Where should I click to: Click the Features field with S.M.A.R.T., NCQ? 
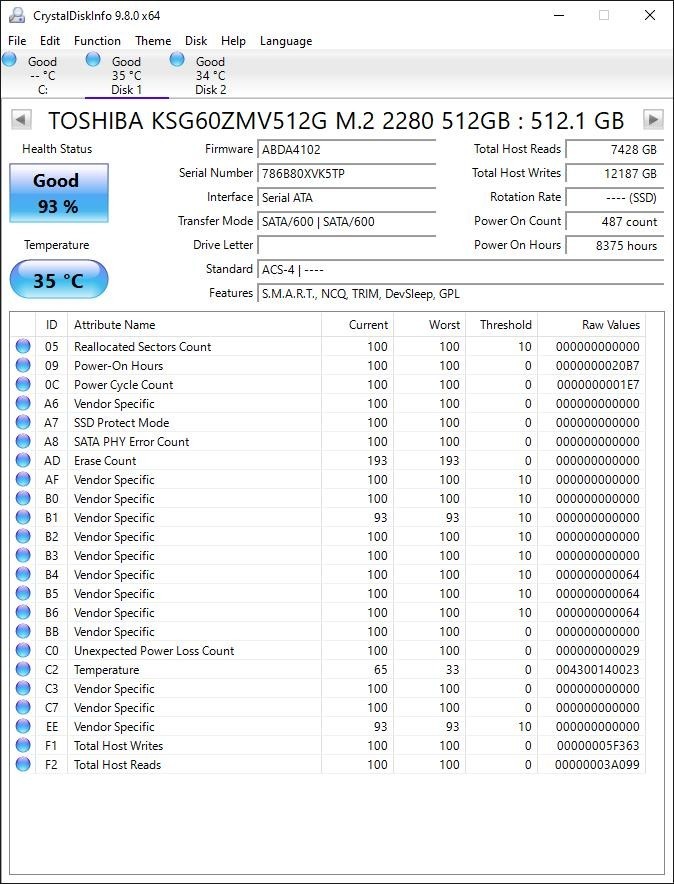click(x=460, y=294)
